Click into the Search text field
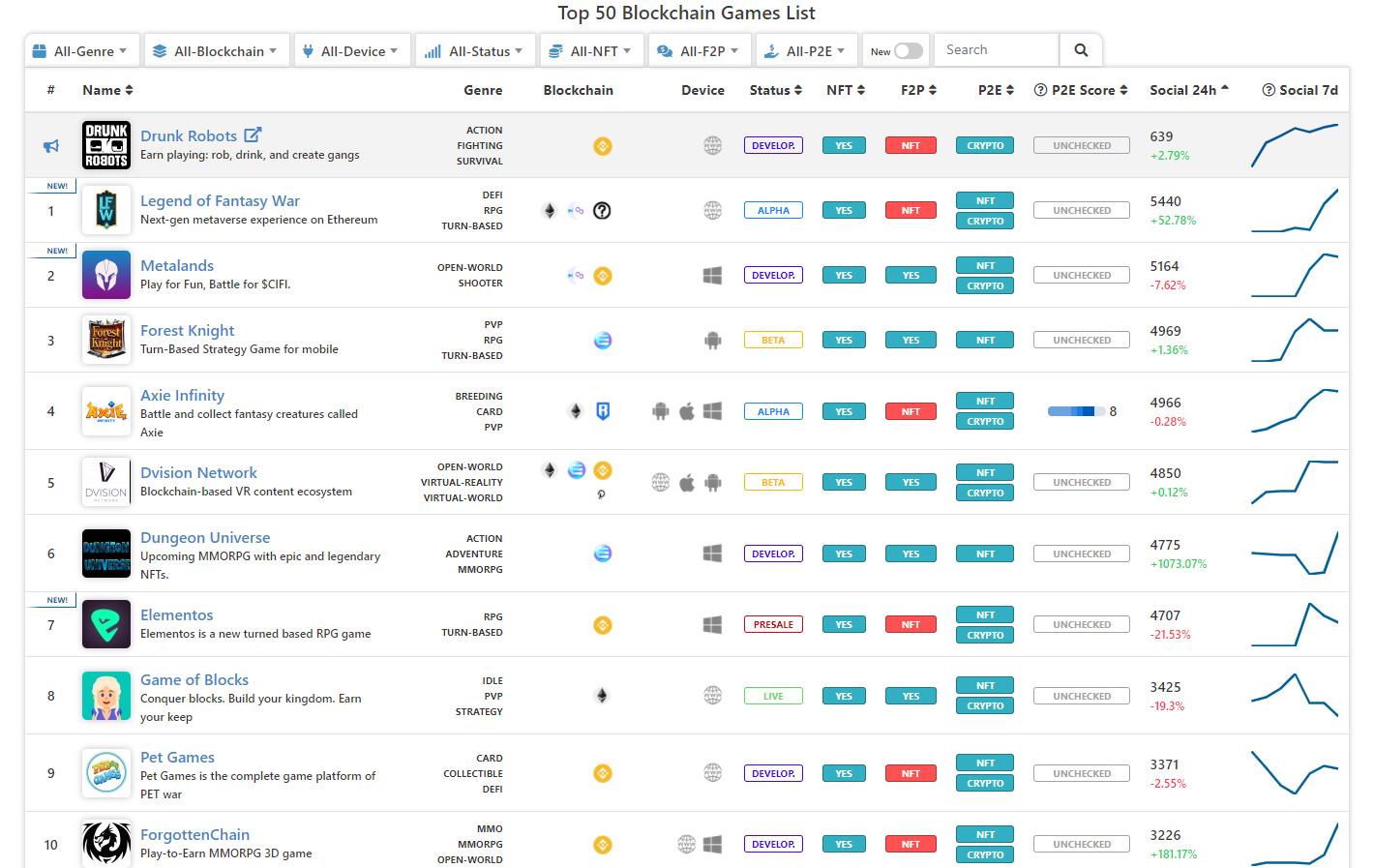The width and height of the screenshot is (1374, 868). point(997,50)
